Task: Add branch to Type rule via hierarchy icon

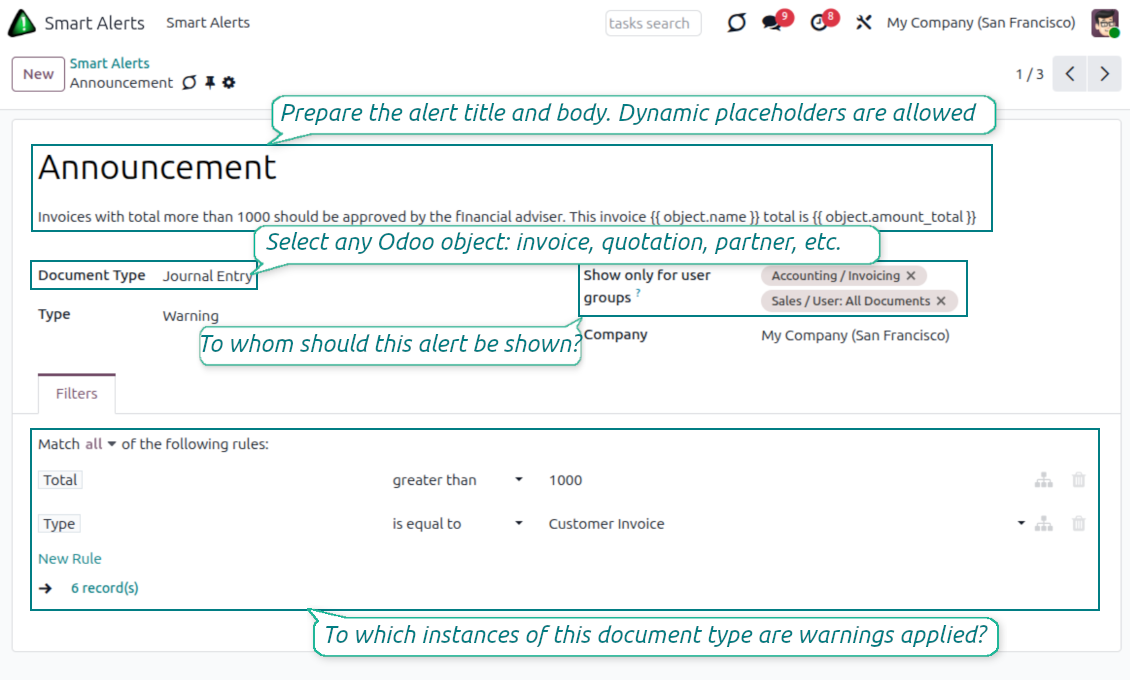Action: [1044, 523]
